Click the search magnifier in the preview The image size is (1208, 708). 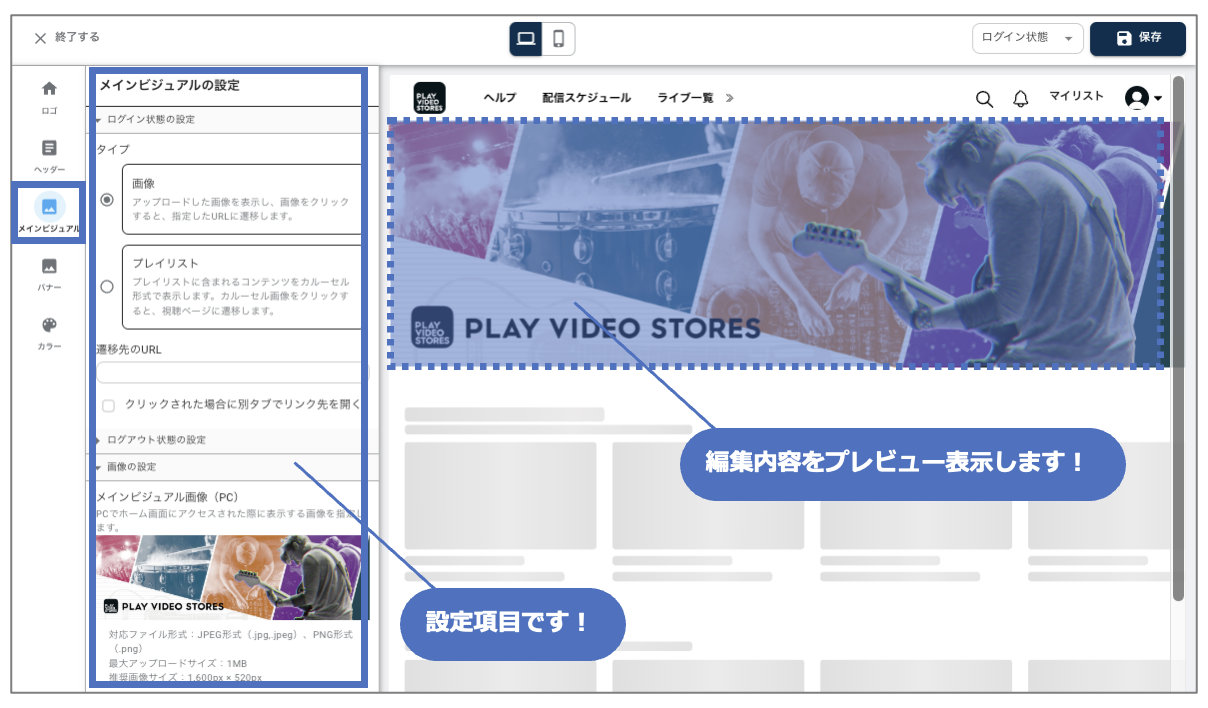tap(984, 98)
